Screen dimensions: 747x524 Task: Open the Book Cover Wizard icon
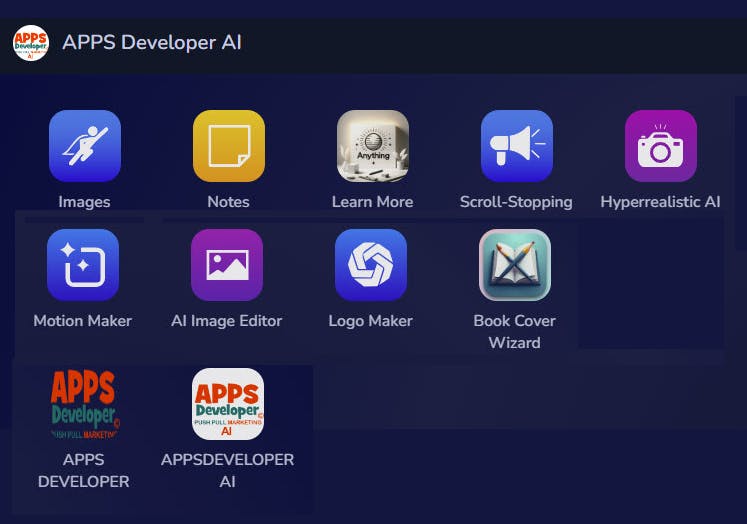point(515,265)
